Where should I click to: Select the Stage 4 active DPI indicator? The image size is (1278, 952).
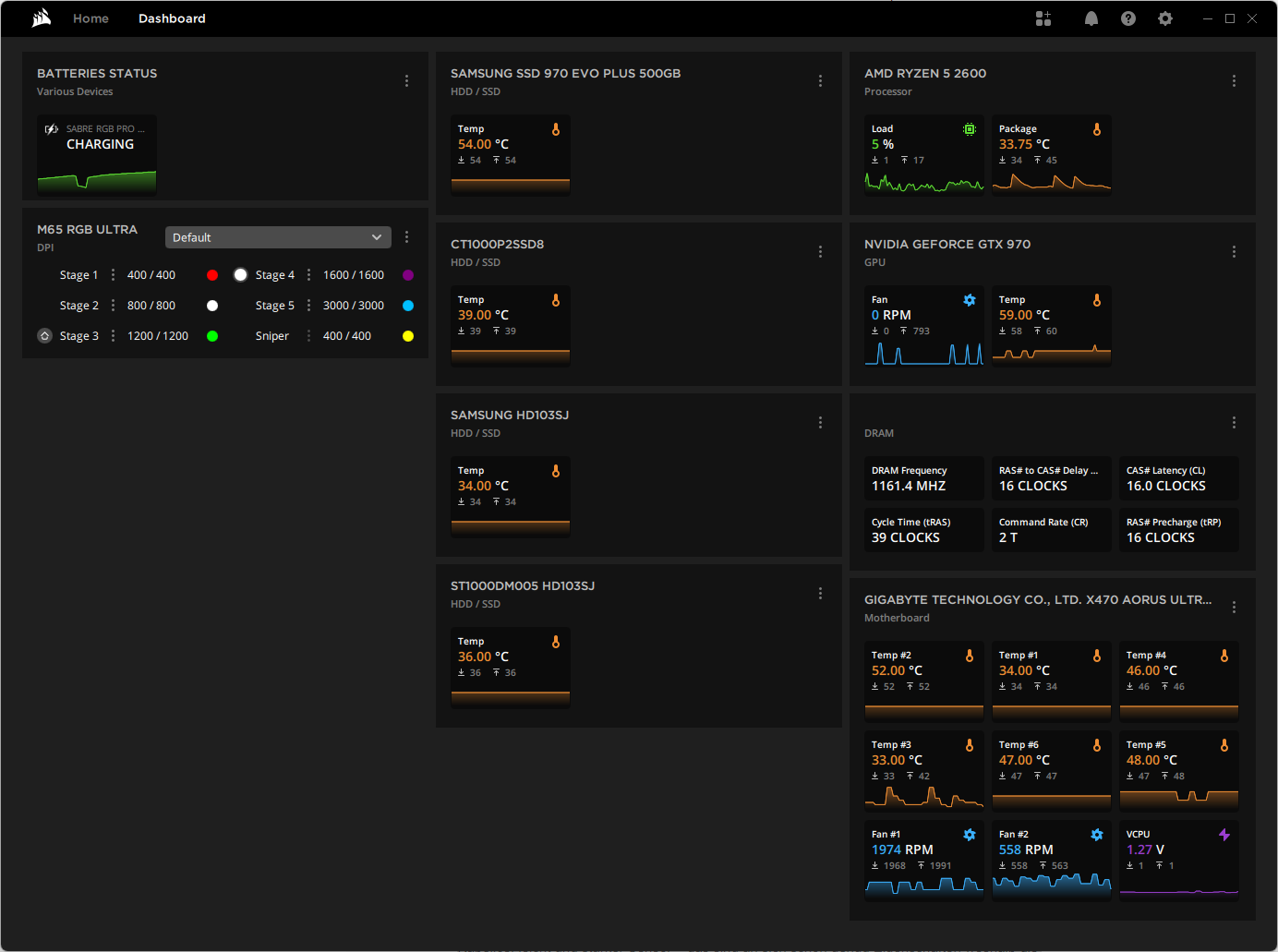[x=240, y=275]
